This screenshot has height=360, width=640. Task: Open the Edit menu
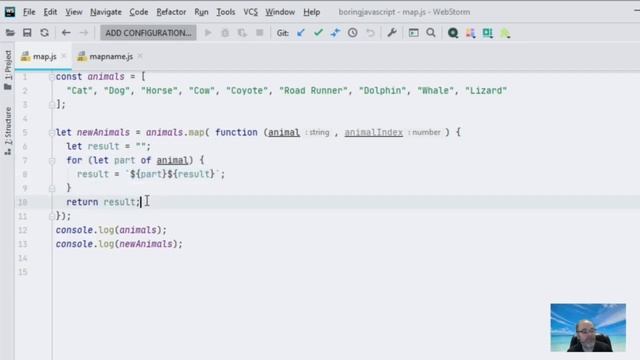50,12
